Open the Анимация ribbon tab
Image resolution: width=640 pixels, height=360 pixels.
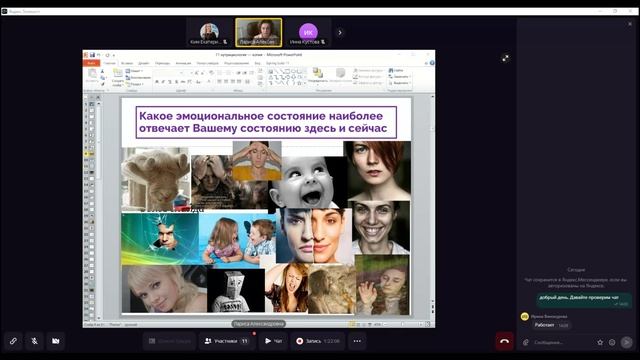tap(183, 63)
